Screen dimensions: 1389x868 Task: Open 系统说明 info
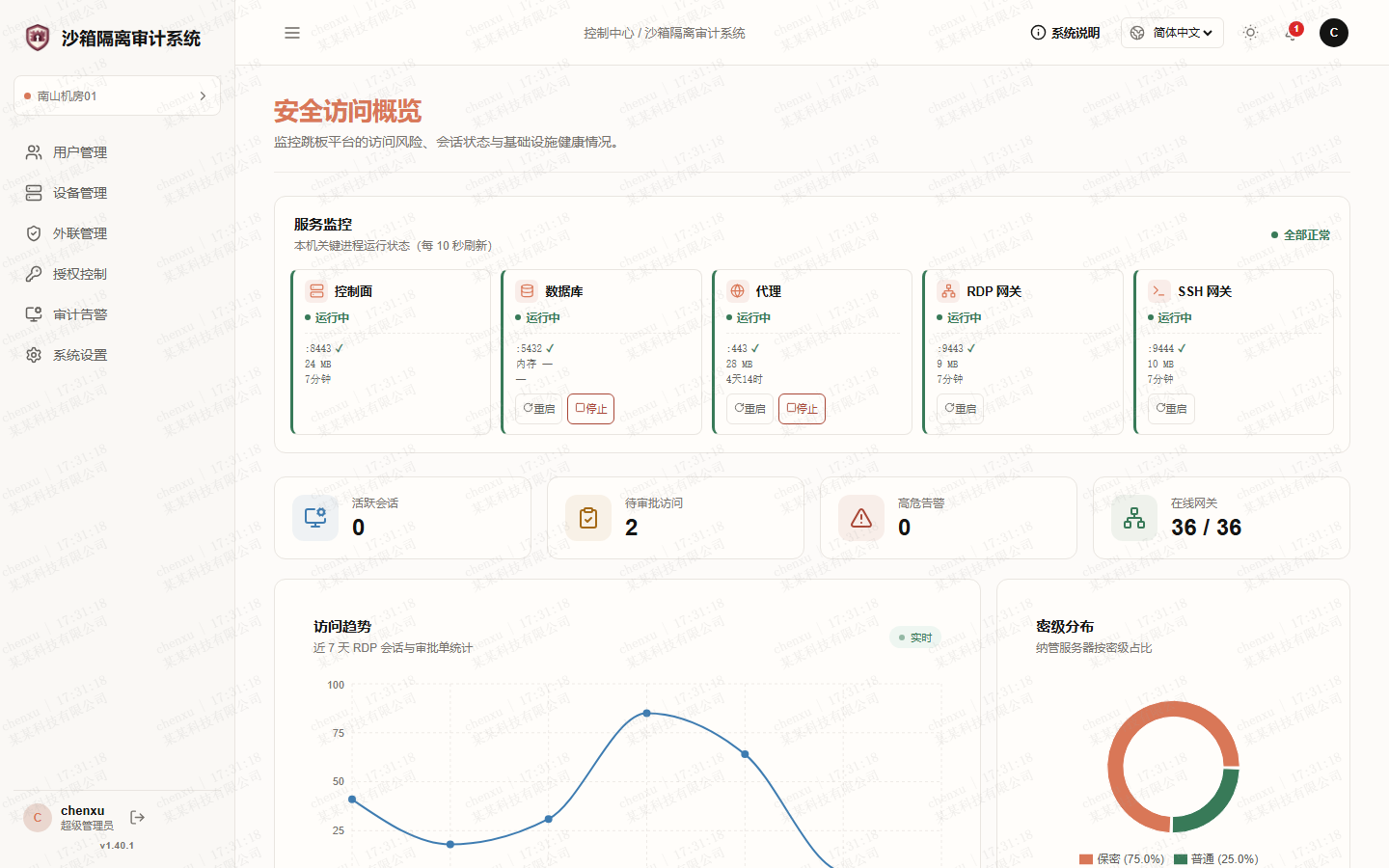1065,33
